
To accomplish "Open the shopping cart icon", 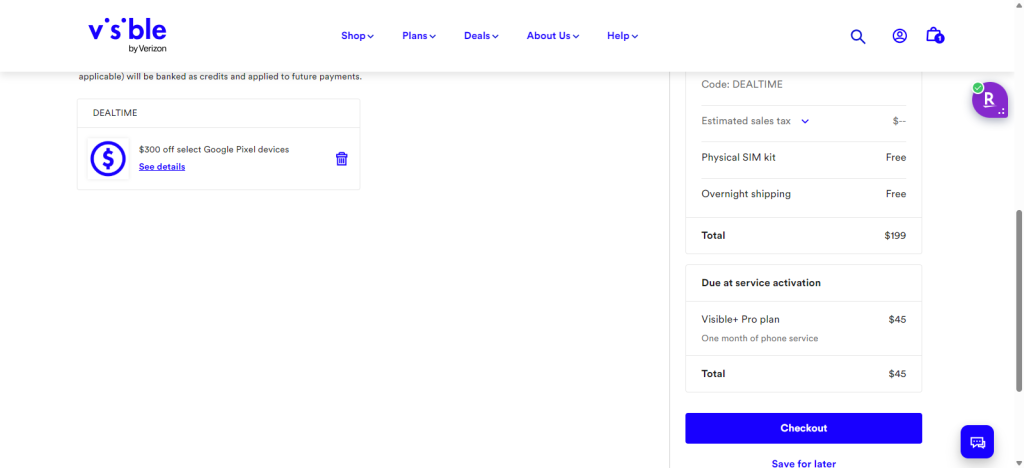I will [x=935, y=35].
